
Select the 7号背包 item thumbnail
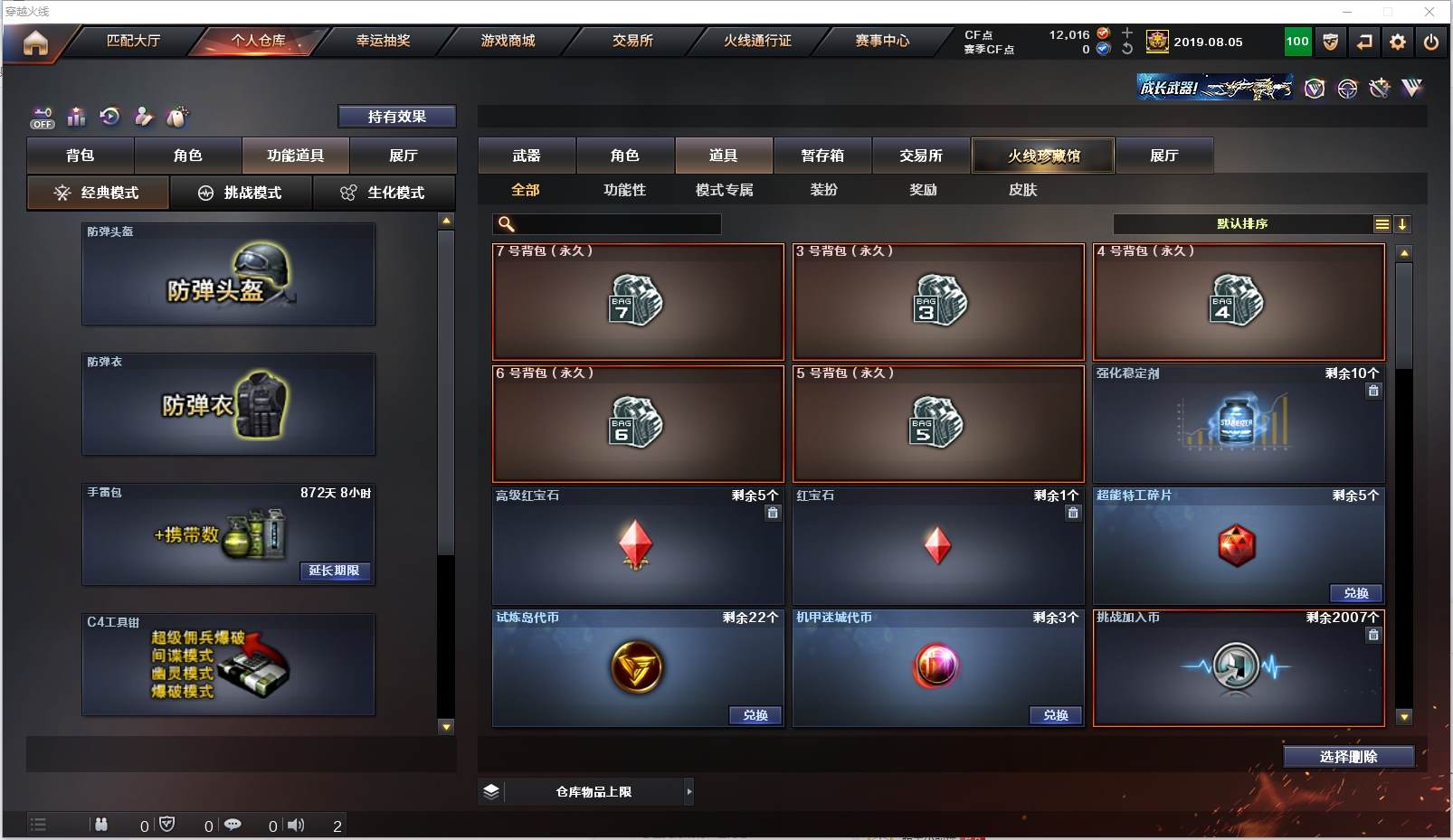point(638,301)
